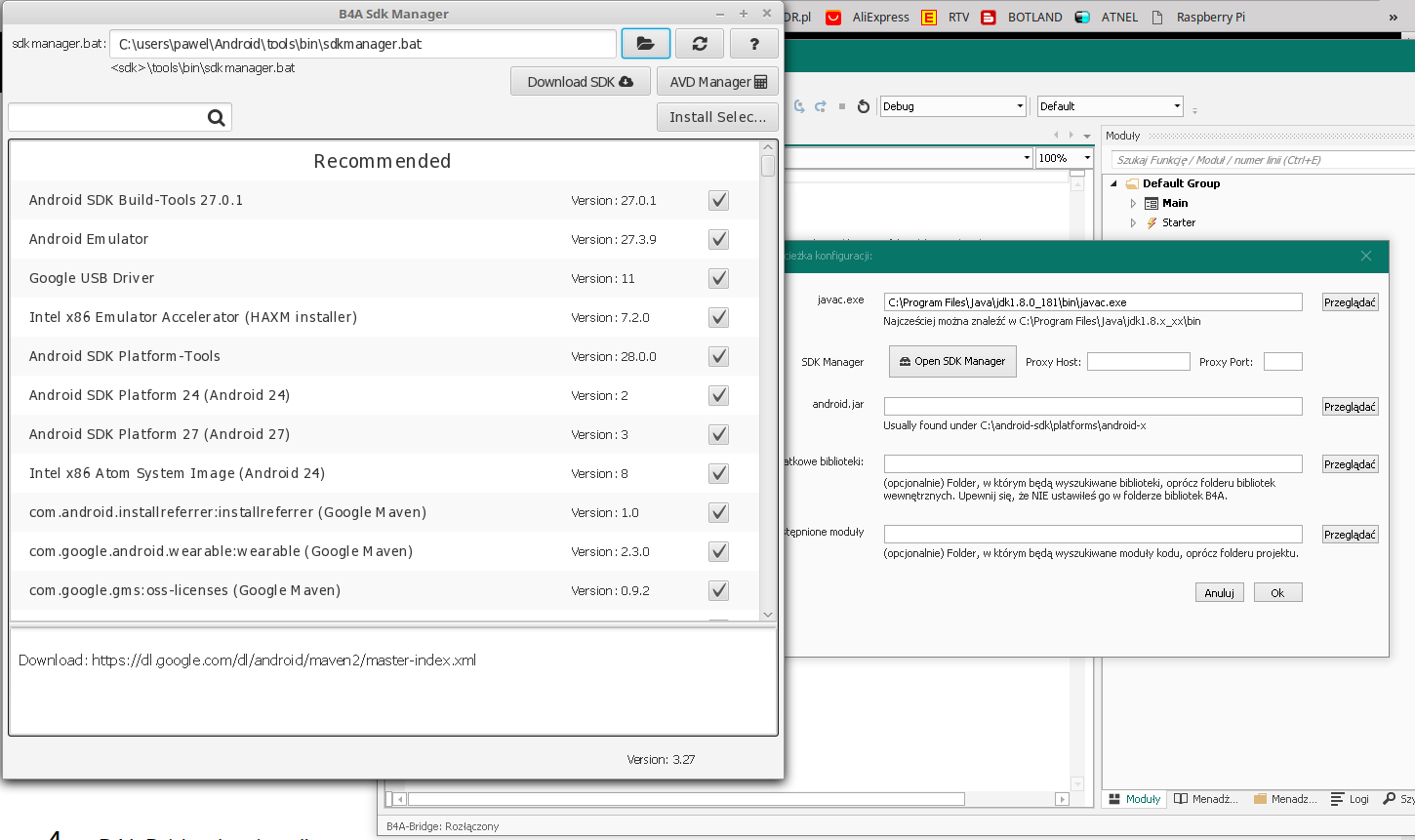This screenshot has height=840, width=1415.
Task: Click the android.jar path input field
Action: coord(1092,407)
